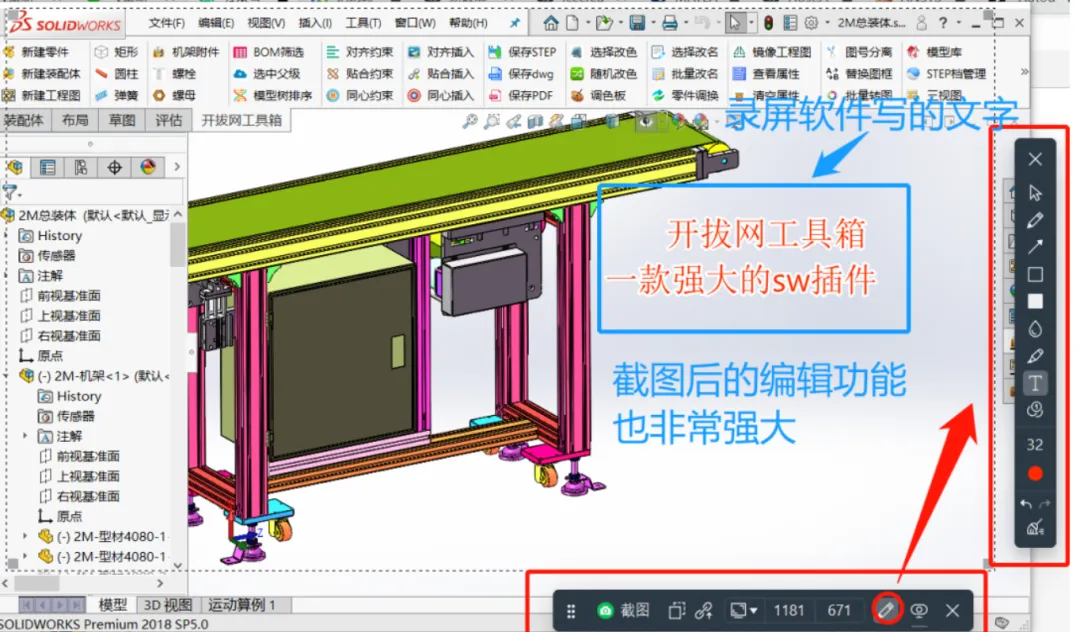Select the numbered sticker annotation tool

pos(1035,410)
